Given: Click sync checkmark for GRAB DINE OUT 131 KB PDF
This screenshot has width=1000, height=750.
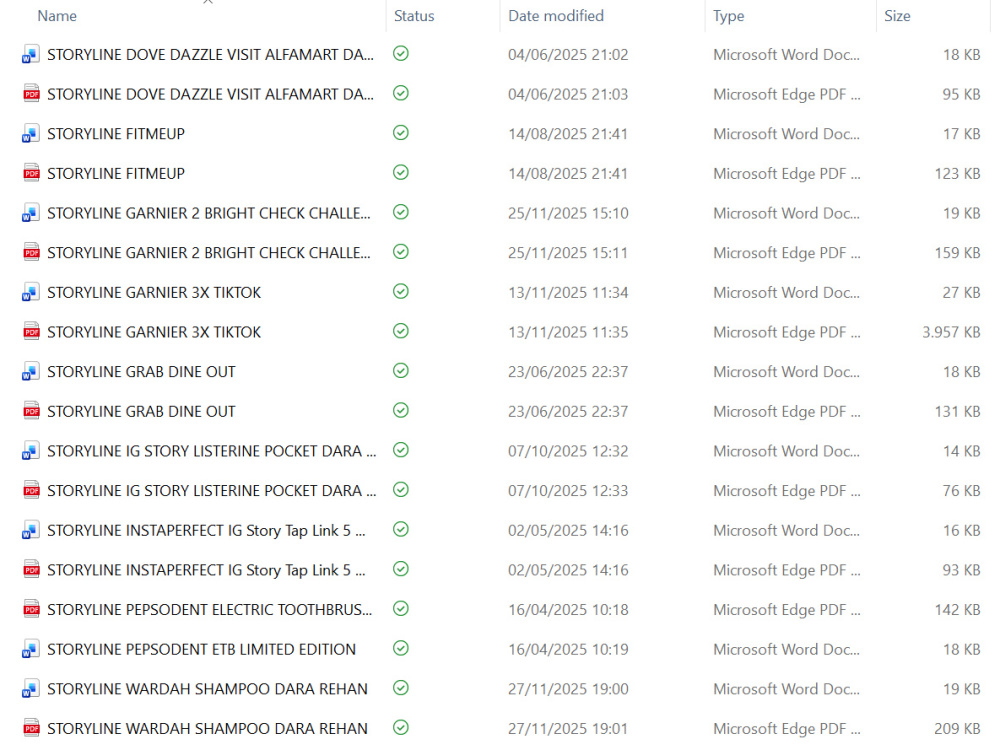Looking at the screenshot, I should (x=401, y=410).
